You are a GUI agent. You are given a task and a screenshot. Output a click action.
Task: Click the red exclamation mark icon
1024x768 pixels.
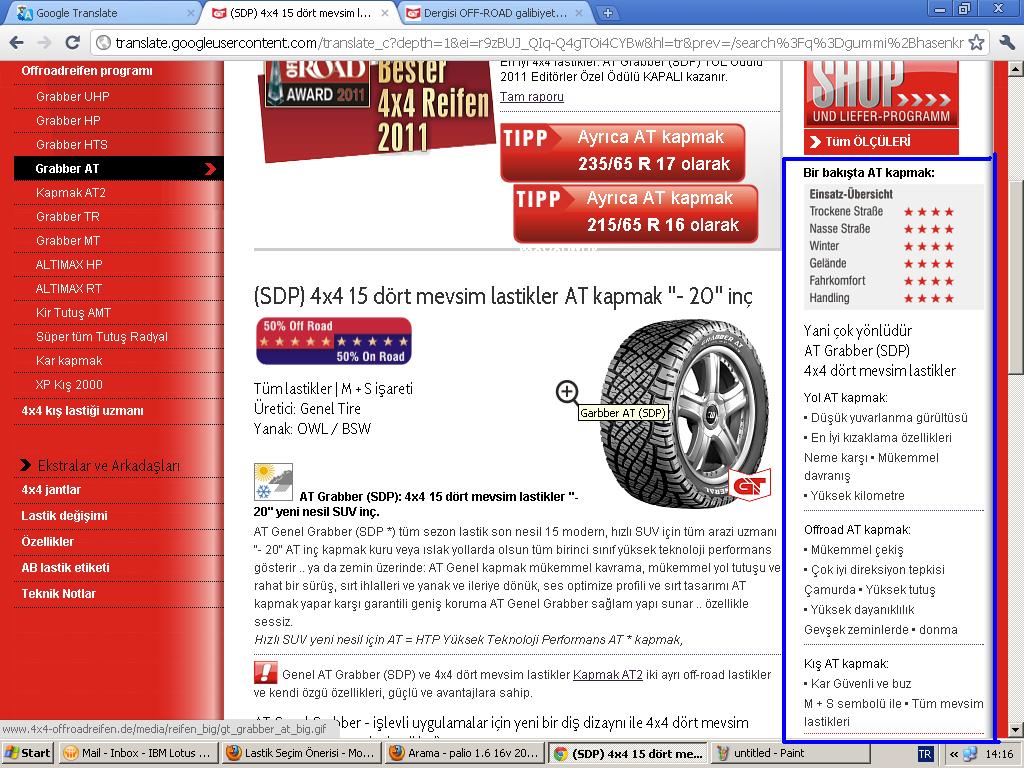pyautogui.click(x=266, y=673)
